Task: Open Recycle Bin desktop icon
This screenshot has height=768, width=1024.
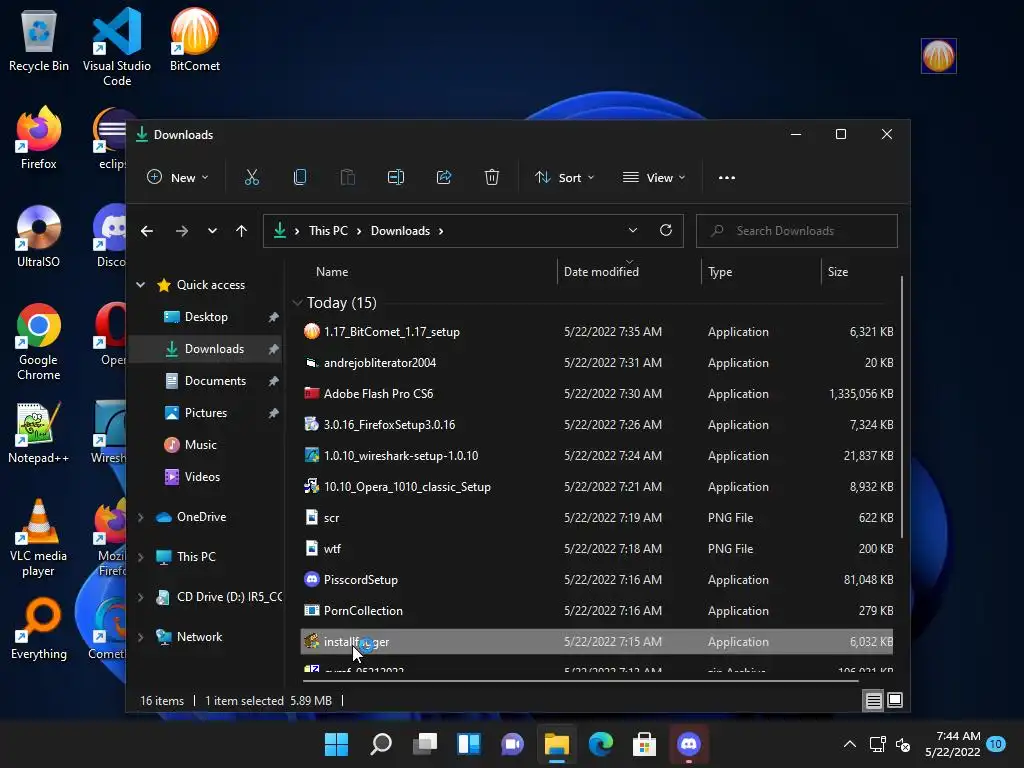Action: [x=39, y=40]
